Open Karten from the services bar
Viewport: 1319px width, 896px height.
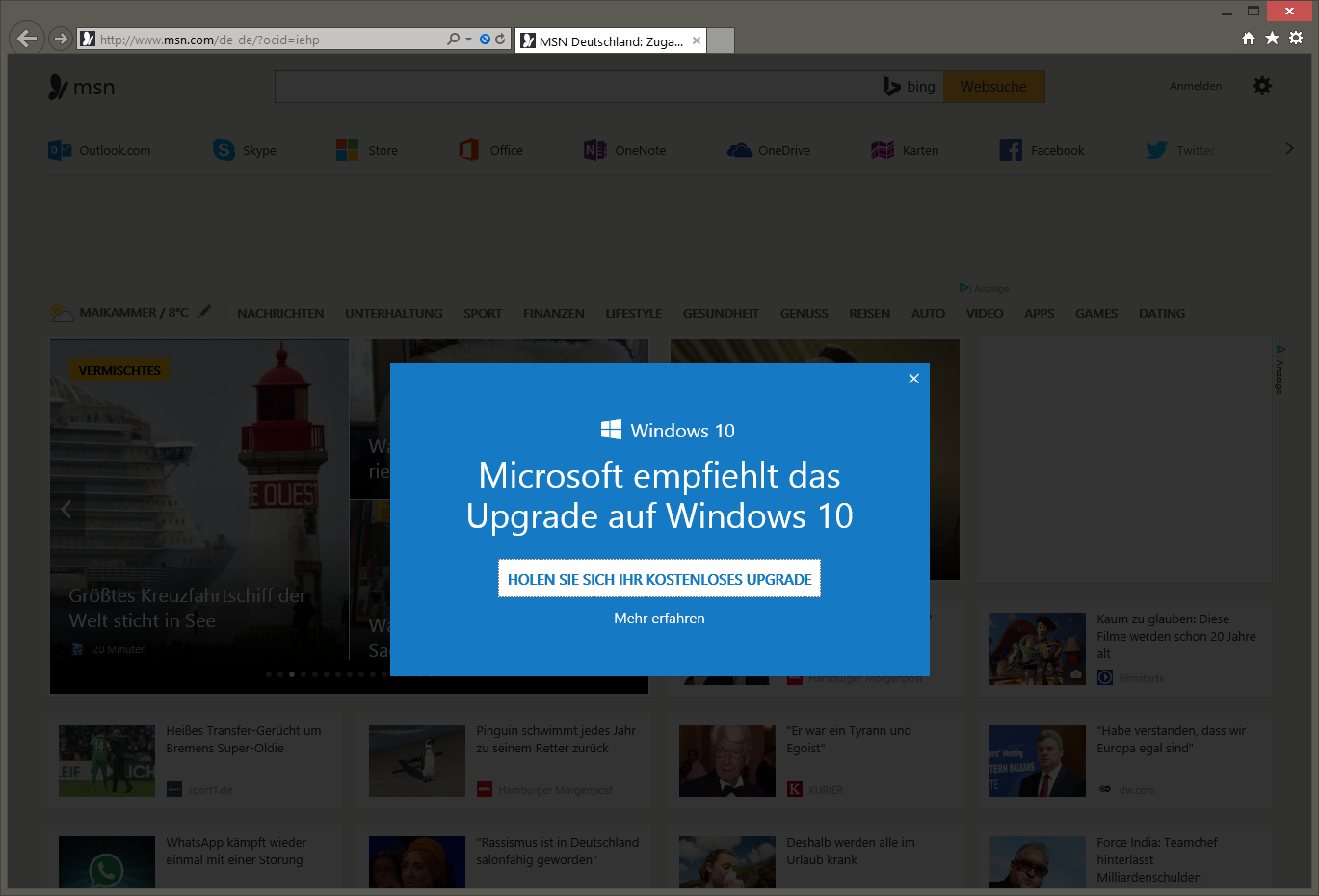tap(904, 149)
